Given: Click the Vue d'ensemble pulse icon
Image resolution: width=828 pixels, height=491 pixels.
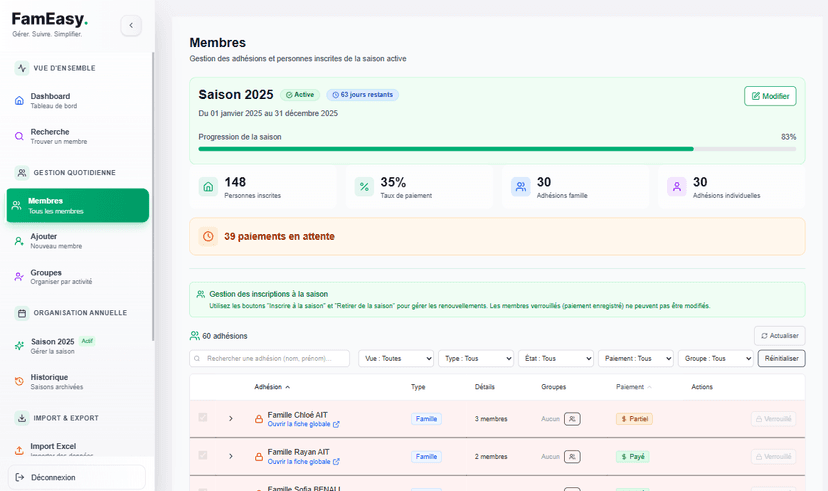Looking at the screenshot, I should pos(22,68).
